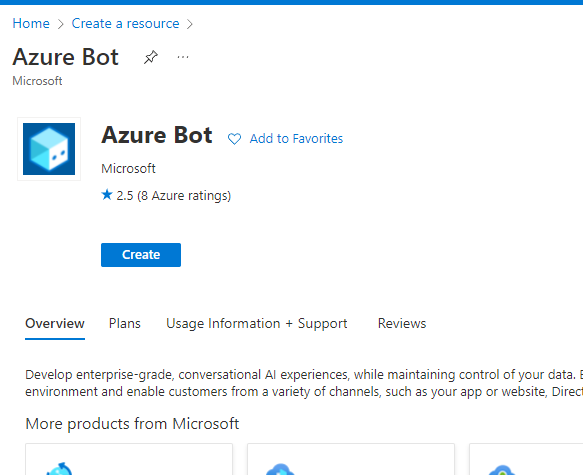Viewport: 583px width, 475px height.
Task: Open the ellipsis more options menu
Action: coord(183,57)
